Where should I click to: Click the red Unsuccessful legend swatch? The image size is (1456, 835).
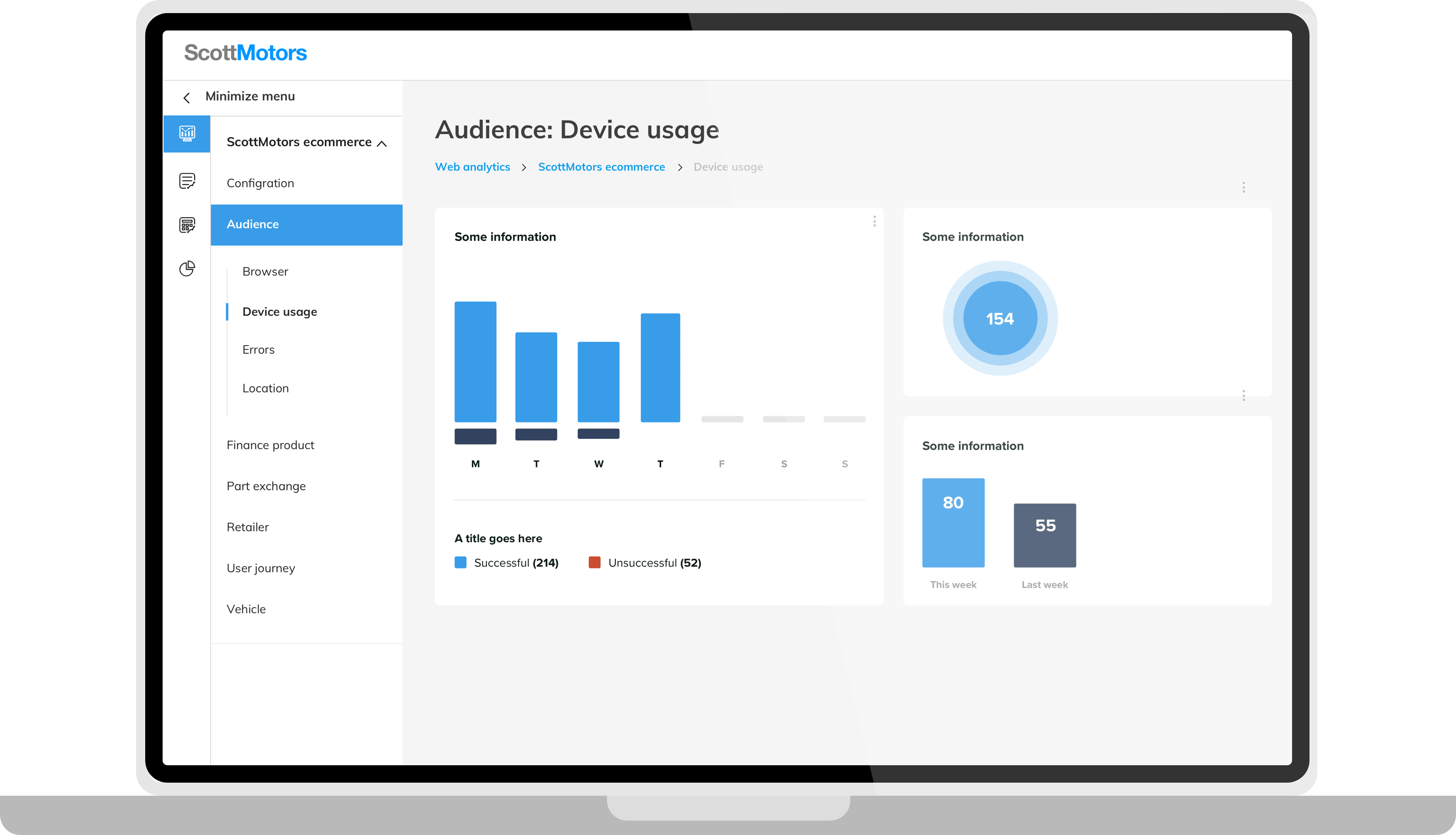click(x=594, y=563)
